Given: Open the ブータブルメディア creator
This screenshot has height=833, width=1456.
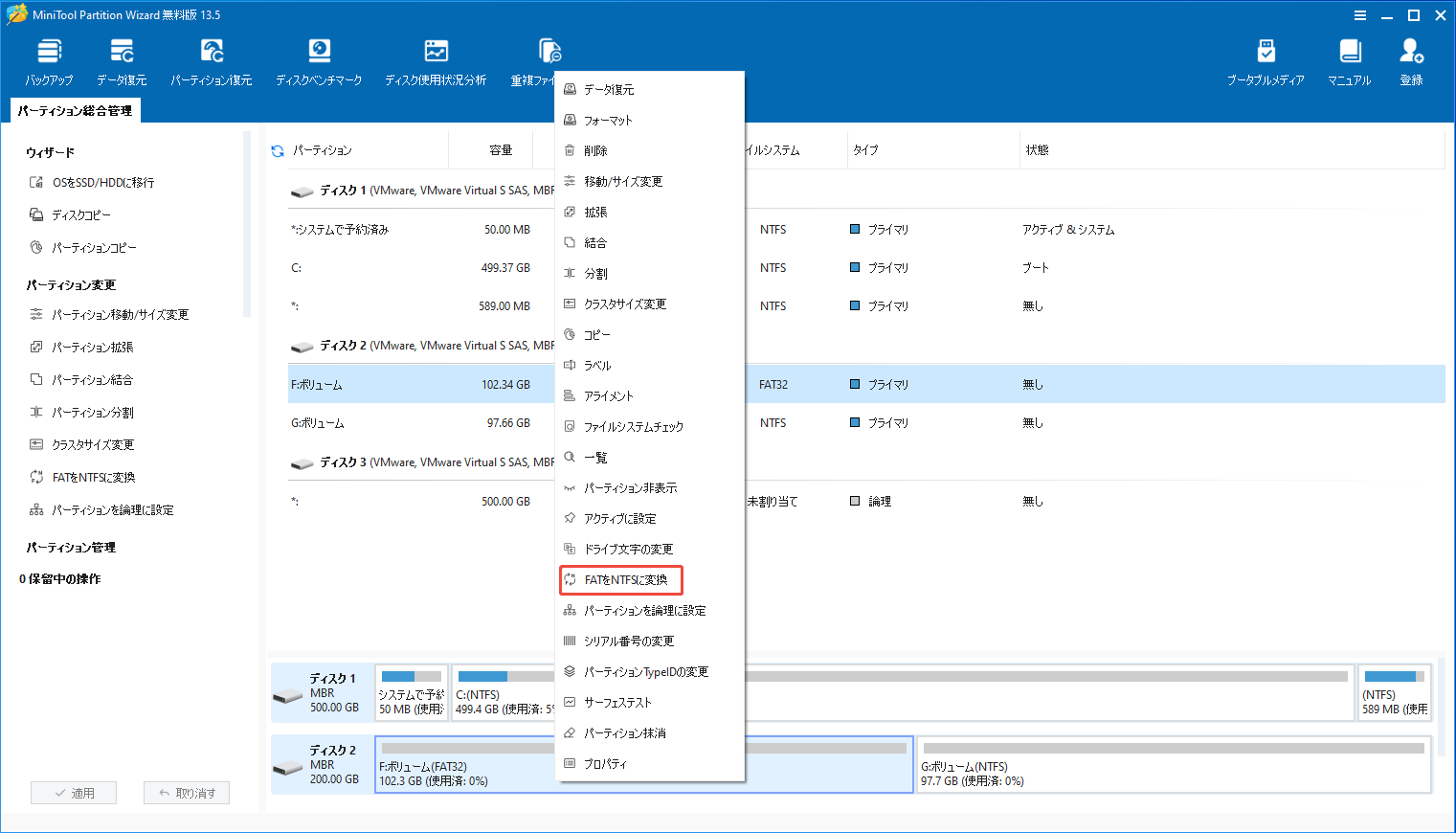Looking at the screenshot, I should 1265,59.
